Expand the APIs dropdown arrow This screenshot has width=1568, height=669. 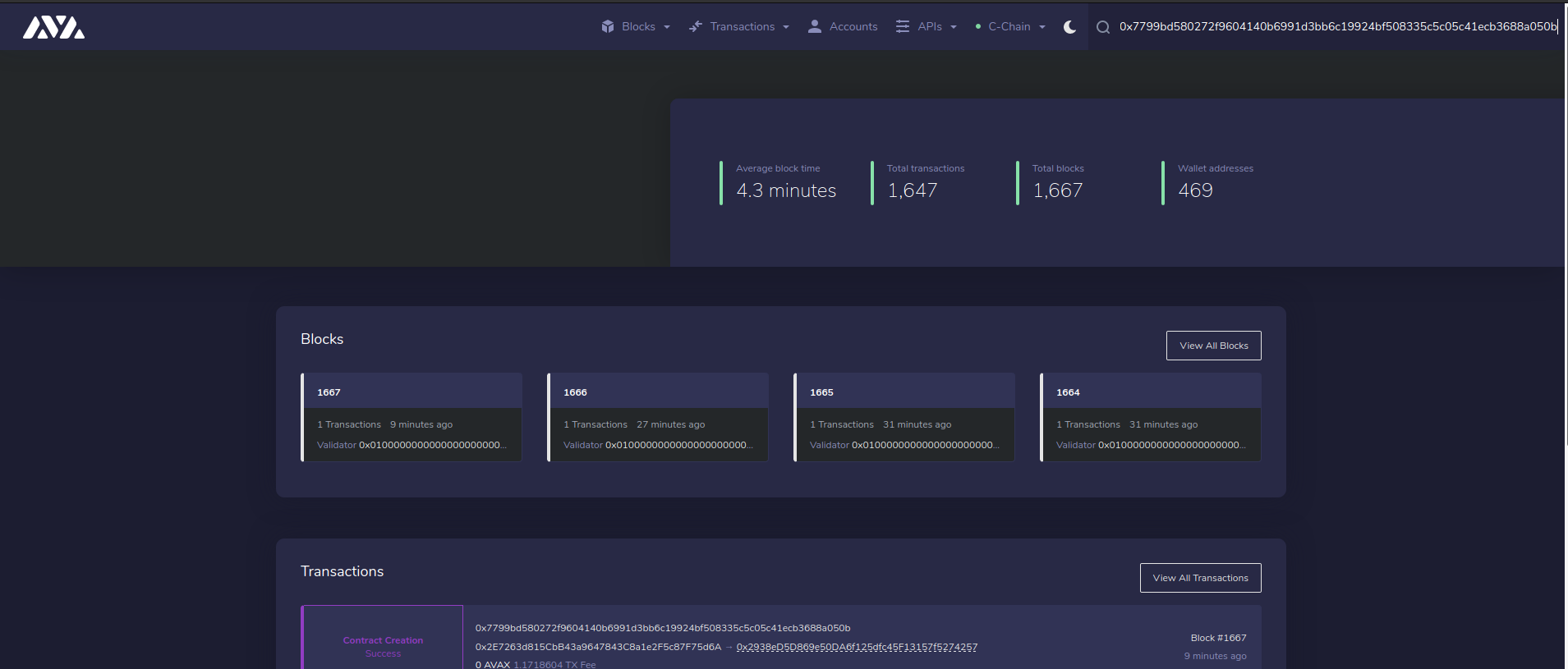pos(954,27)
